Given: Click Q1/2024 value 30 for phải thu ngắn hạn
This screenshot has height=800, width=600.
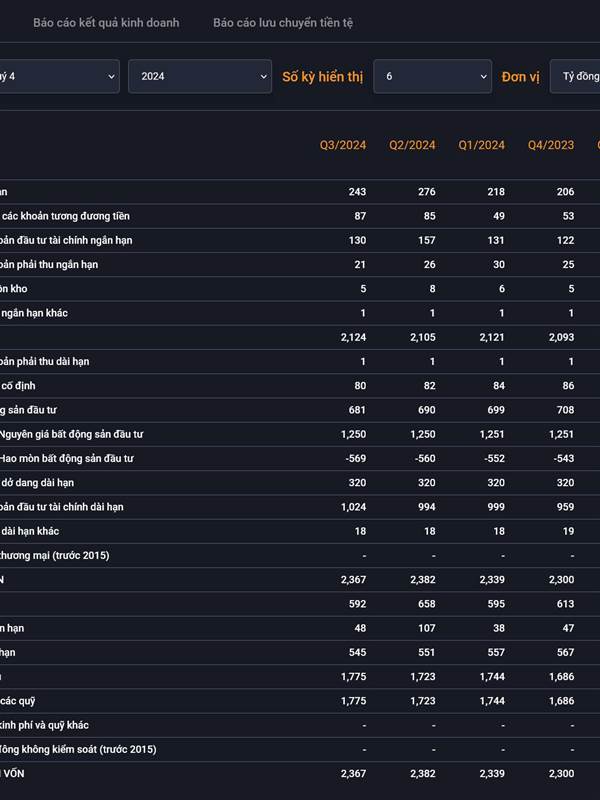Looking at the screenshot, I should (x=498, y=265).
